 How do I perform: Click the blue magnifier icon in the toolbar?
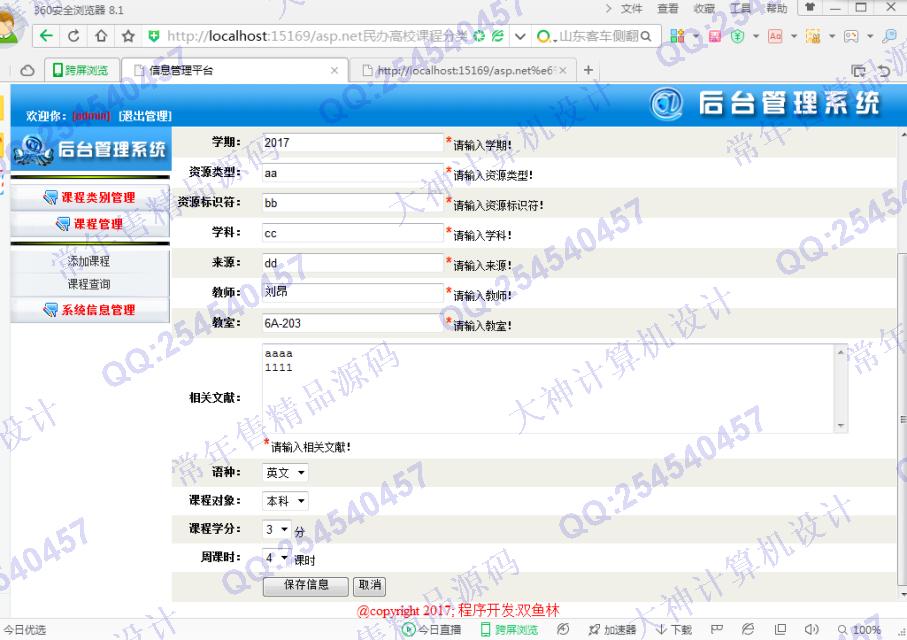(889, 36)
